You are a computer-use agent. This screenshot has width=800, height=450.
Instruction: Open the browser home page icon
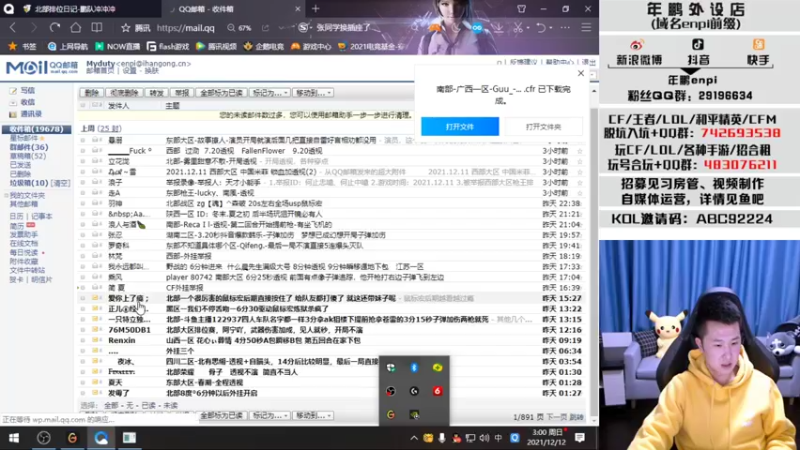click(76, 28)
